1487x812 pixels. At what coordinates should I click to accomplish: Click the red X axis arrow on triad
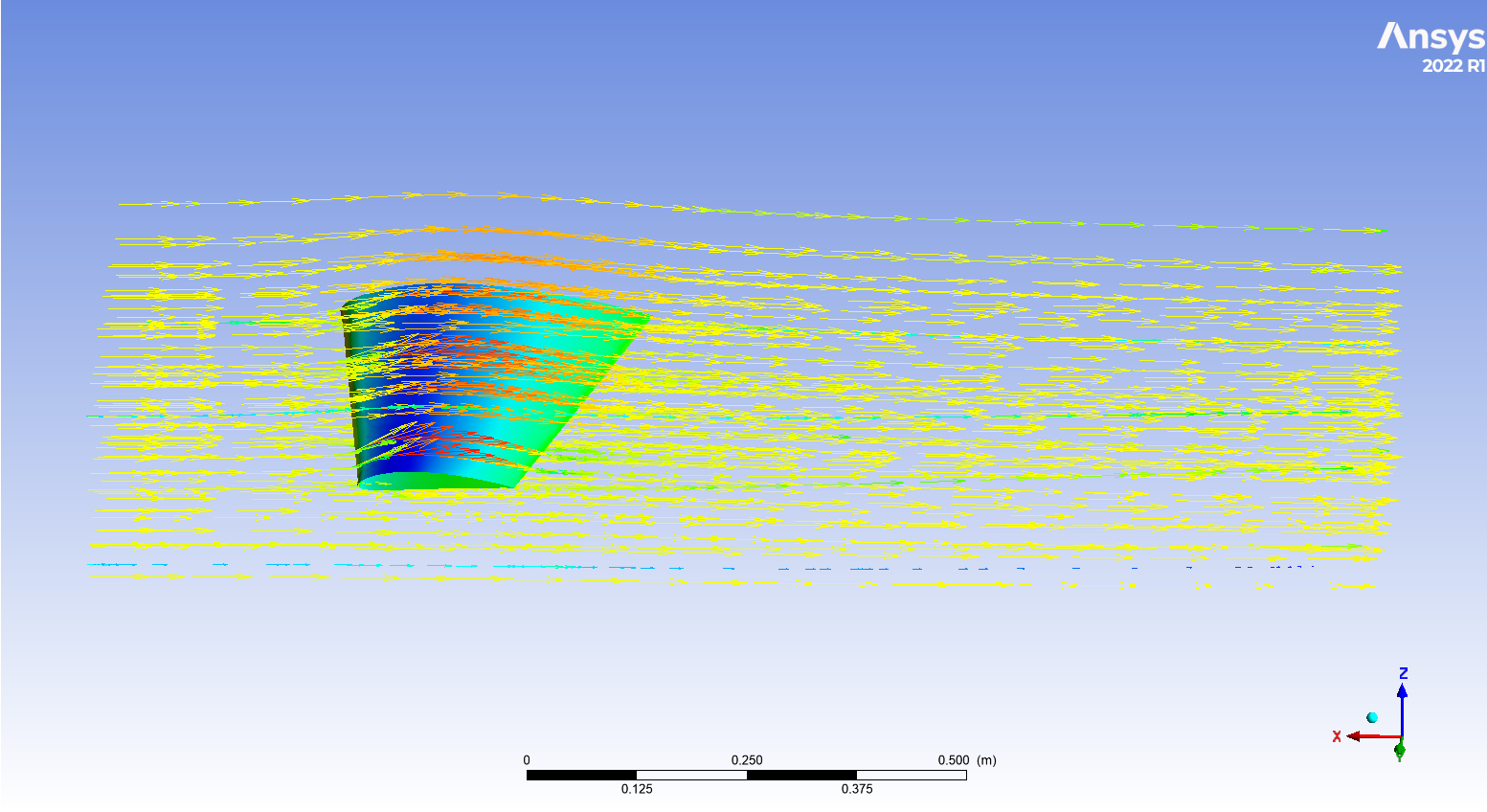tap(1353, 735)
